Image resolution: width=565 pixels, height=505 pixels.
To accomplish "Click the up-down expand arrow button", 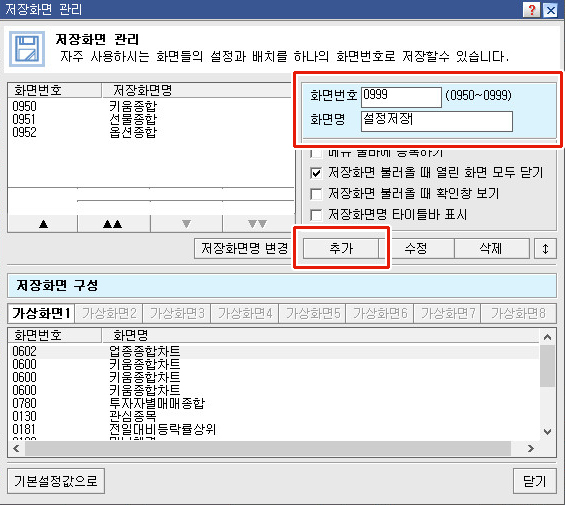I will point(545,248).
